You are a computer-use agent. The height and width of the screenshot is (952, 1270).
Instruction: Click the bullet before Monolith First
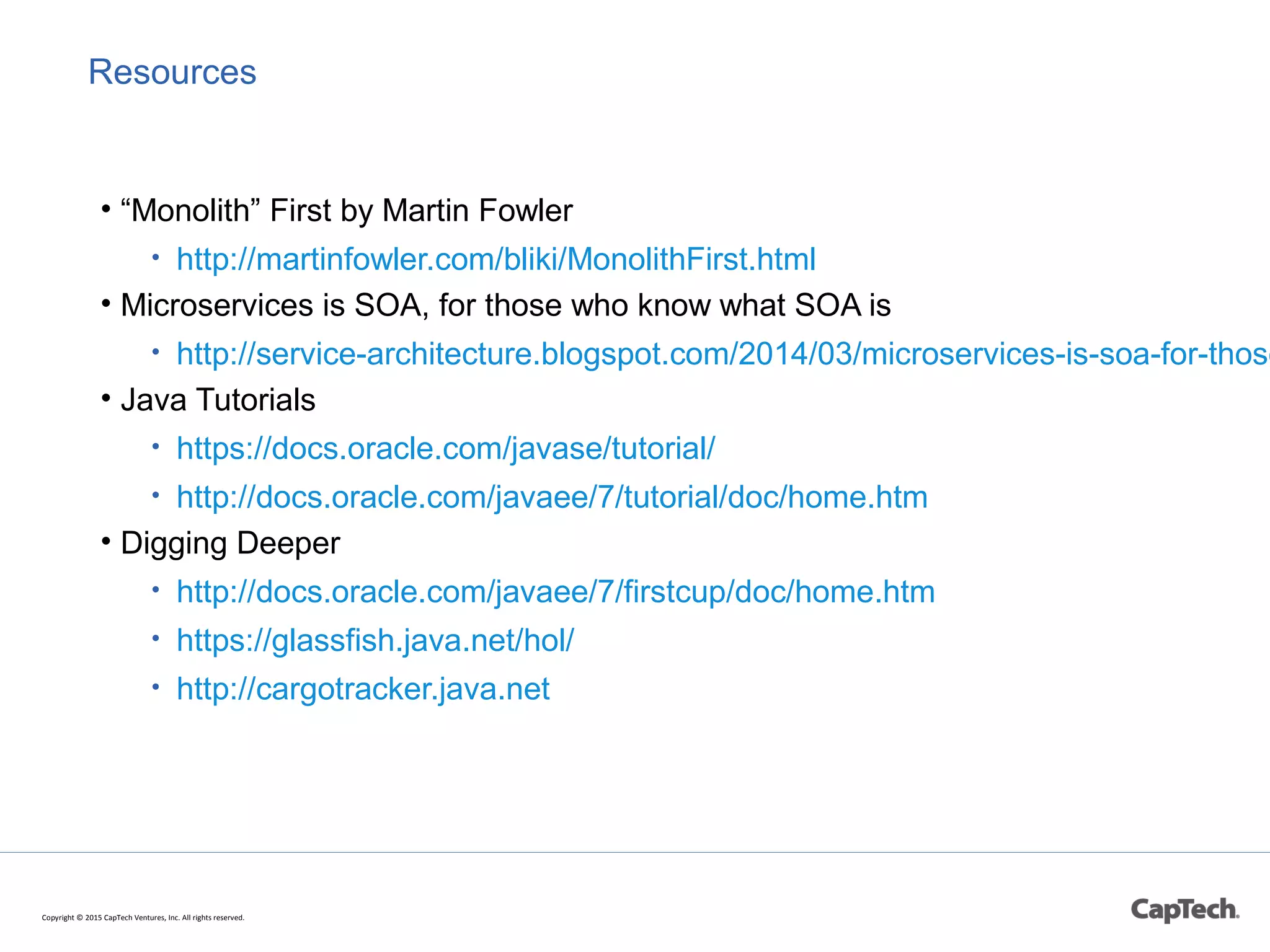click(106, 208)
